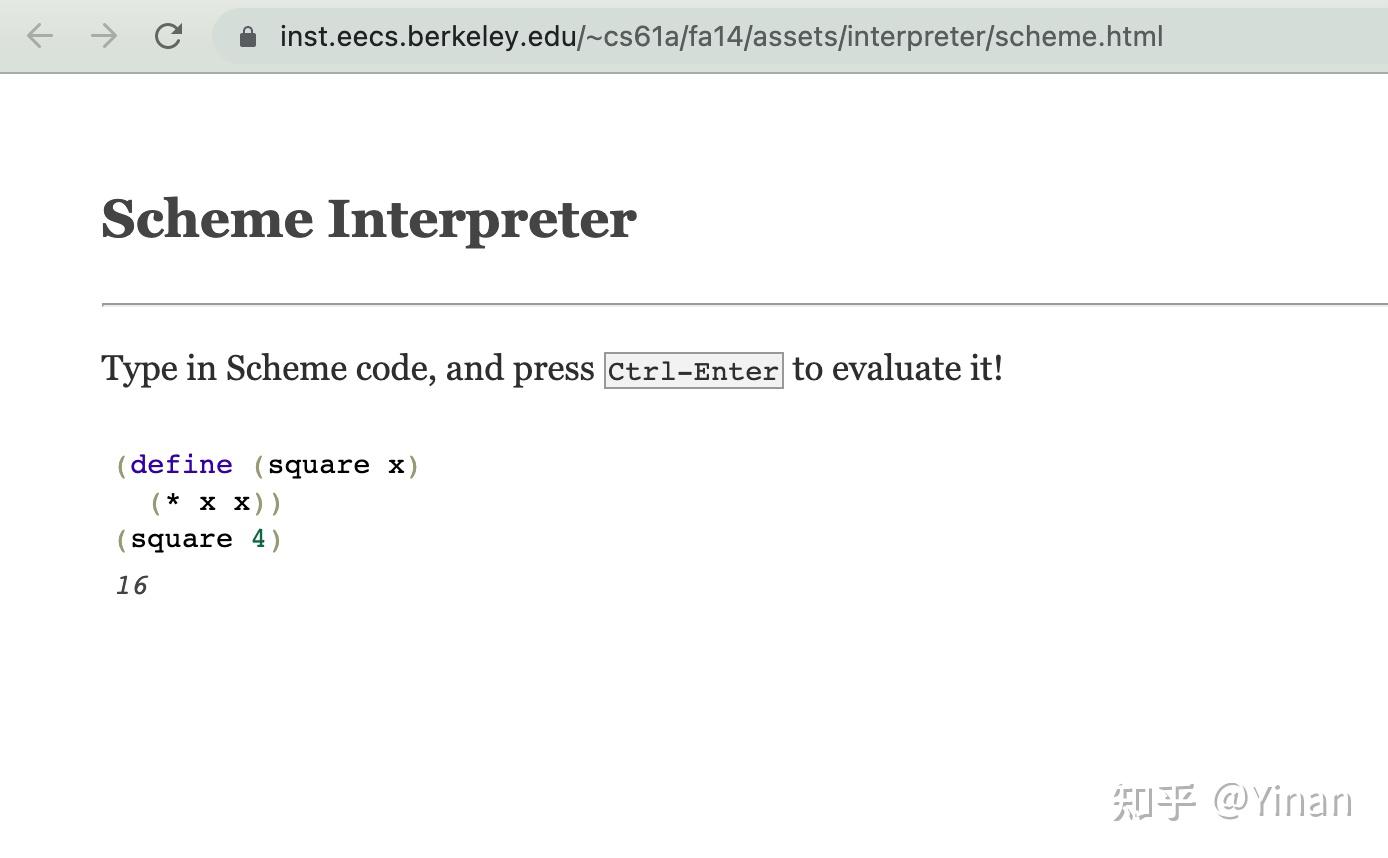View site info via the lock icon
Viewport: 1388px width, 858px height.
pos(248,37)
